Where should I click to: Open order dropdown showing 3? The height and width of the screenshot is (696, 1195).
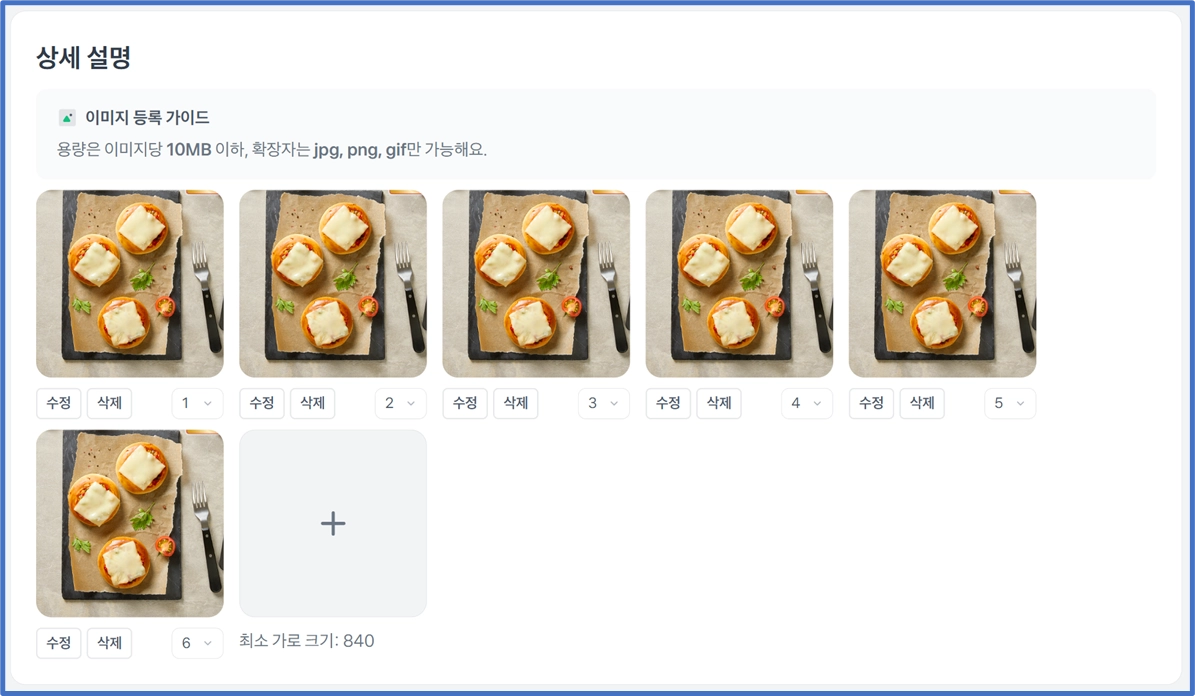(x=603, y=403)
